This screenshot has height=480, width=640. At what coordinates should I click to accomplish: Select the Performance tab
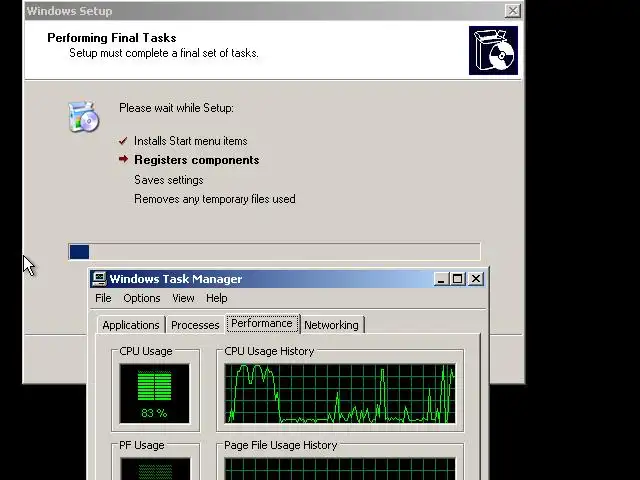262,323
